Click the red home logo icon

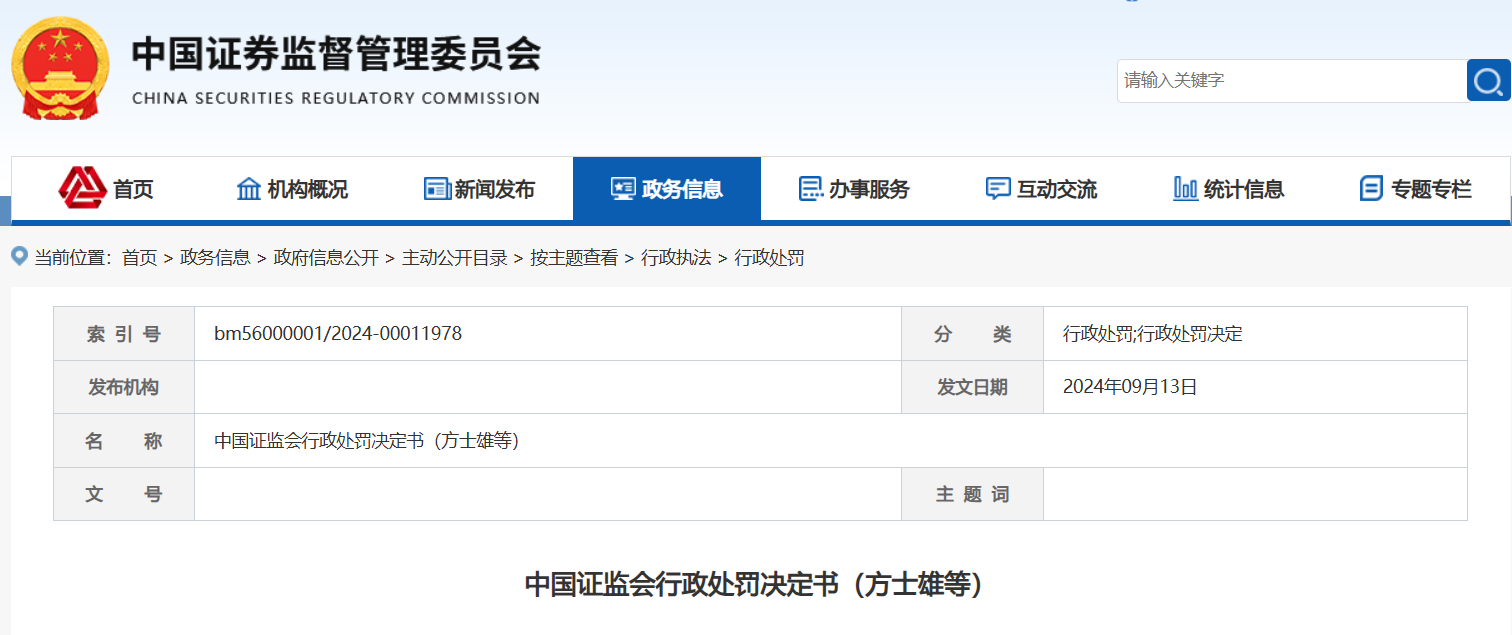(x=83, y=188)
